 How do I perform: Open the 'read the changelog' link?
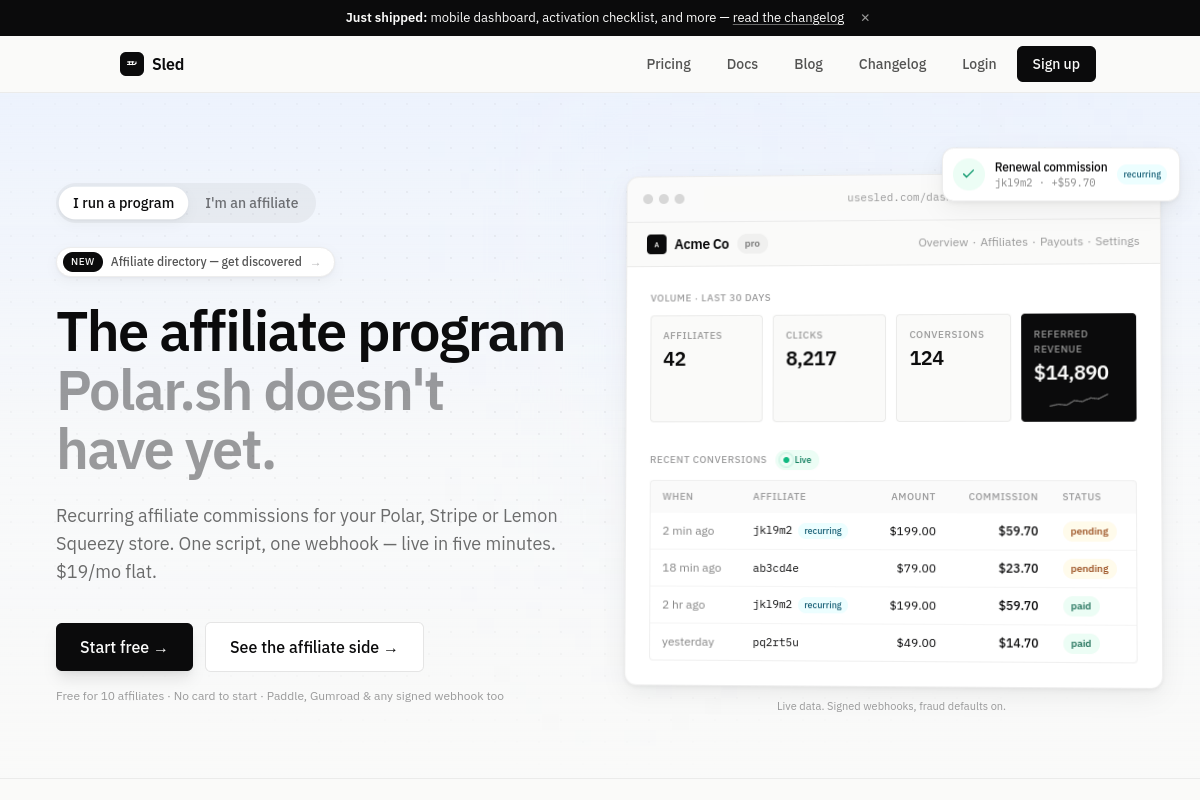[x=788, y=18]
